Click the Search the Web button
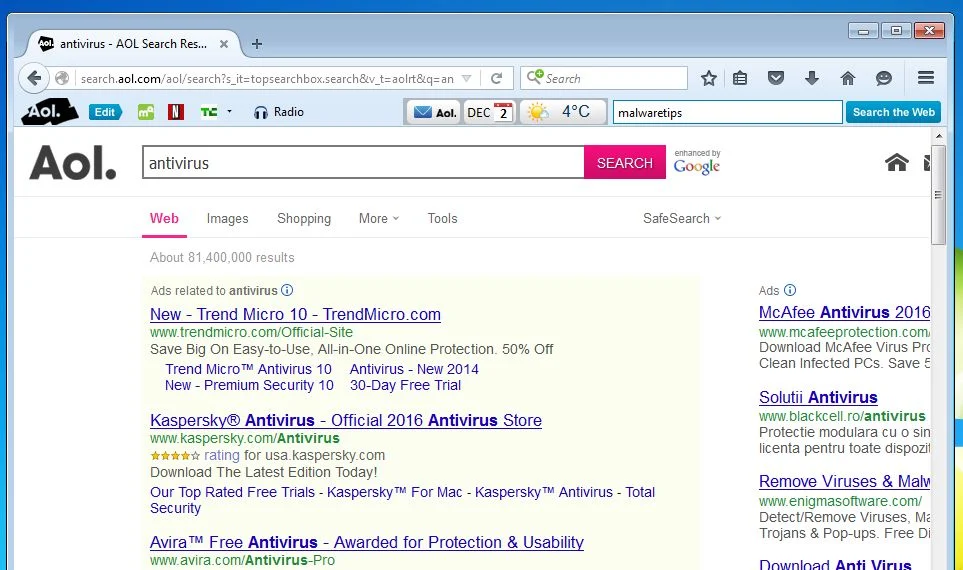963x570 pixels. coord(893,112)
